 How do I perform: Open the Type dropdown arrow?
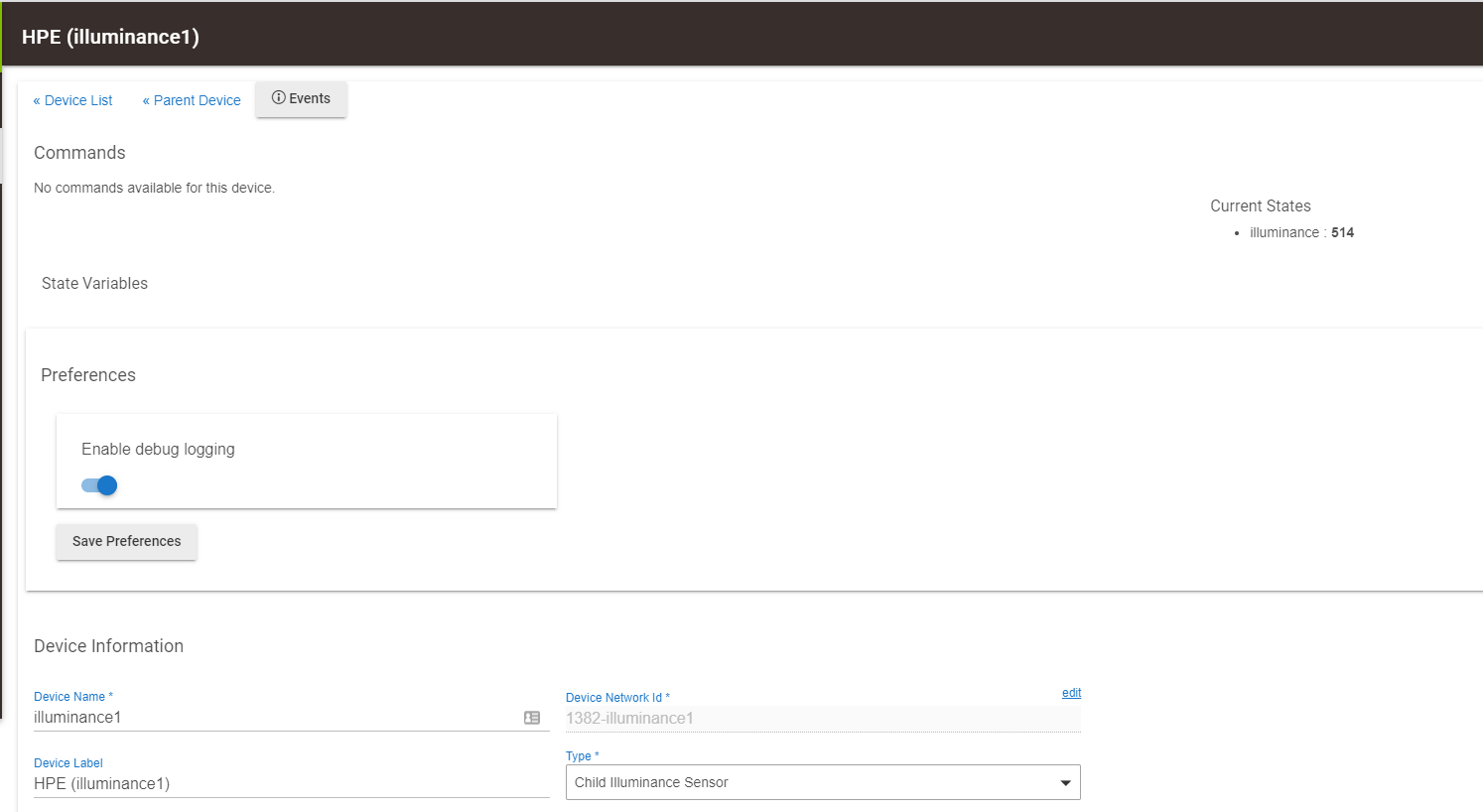click(x=1065, y=783)
